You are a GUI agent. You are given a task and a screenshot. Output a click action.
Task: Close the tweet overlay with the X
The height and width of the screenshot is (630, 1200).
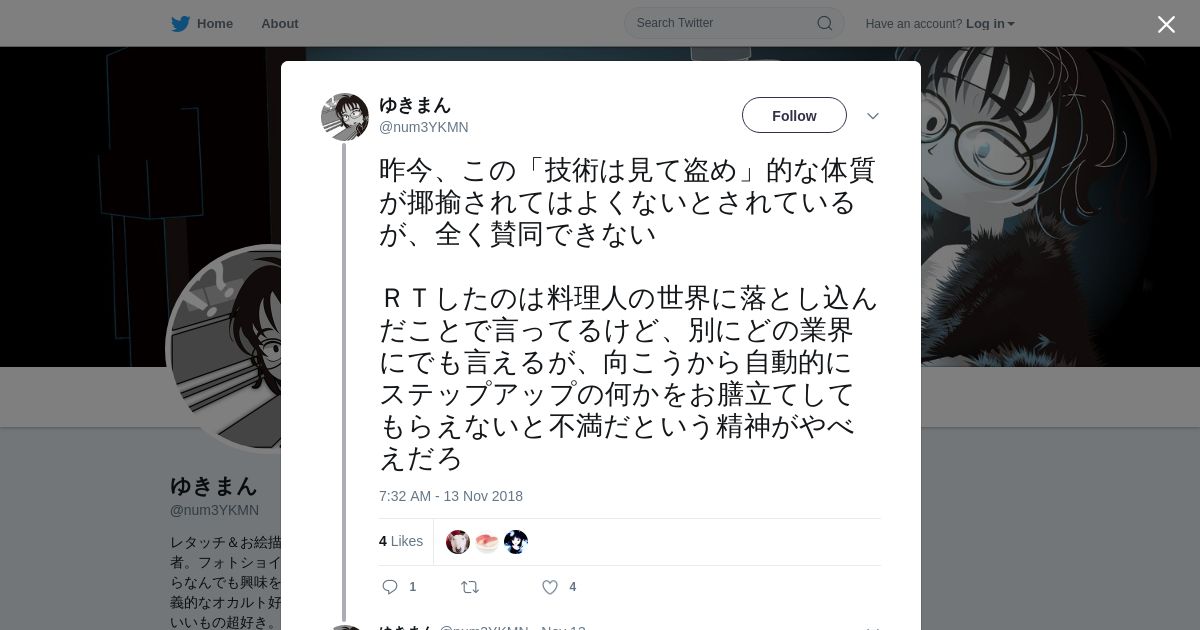click(x=1166, y=24)
